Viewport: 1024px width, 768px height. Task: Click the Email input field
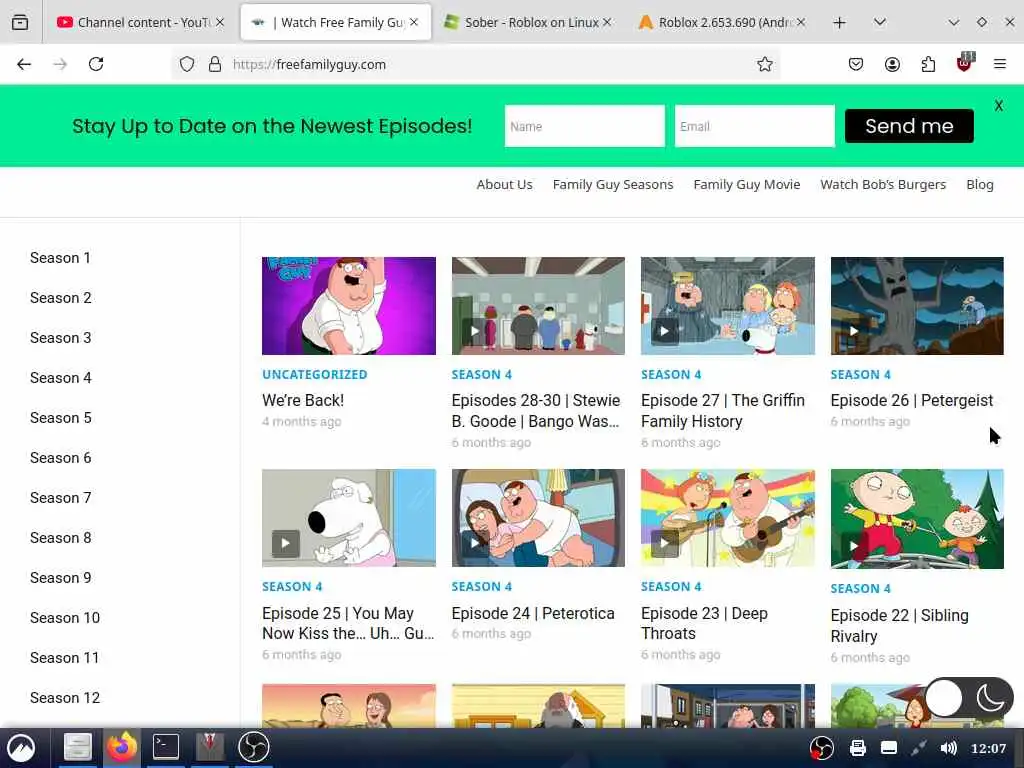tap(754, 126)
